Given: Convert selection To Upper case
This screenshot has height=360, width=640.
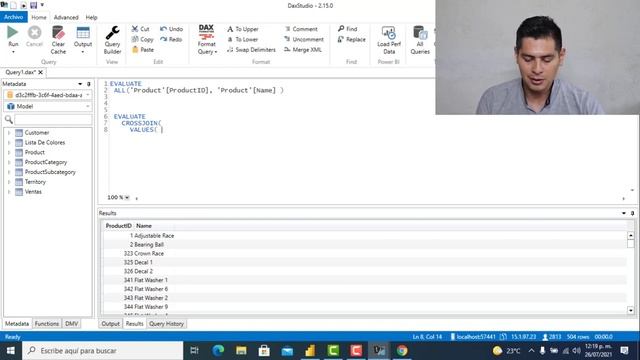Looking at the screenshot, I should (243, 29).
